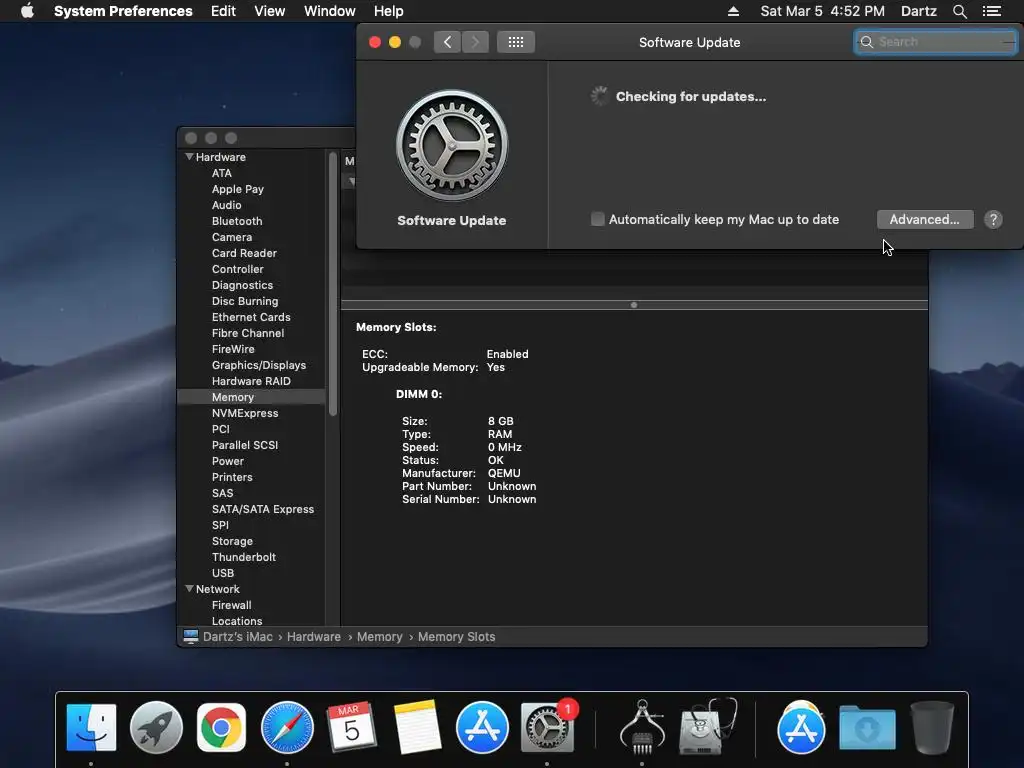Open the Help menu
Viewport: 1024px width, 768px height.
(x=389, y=11)
